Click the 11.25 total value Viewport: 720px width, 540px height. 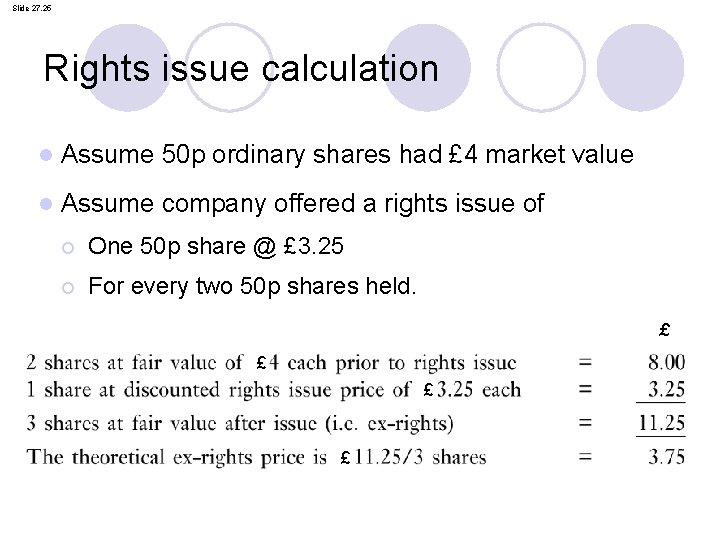[x=662, y=423]
